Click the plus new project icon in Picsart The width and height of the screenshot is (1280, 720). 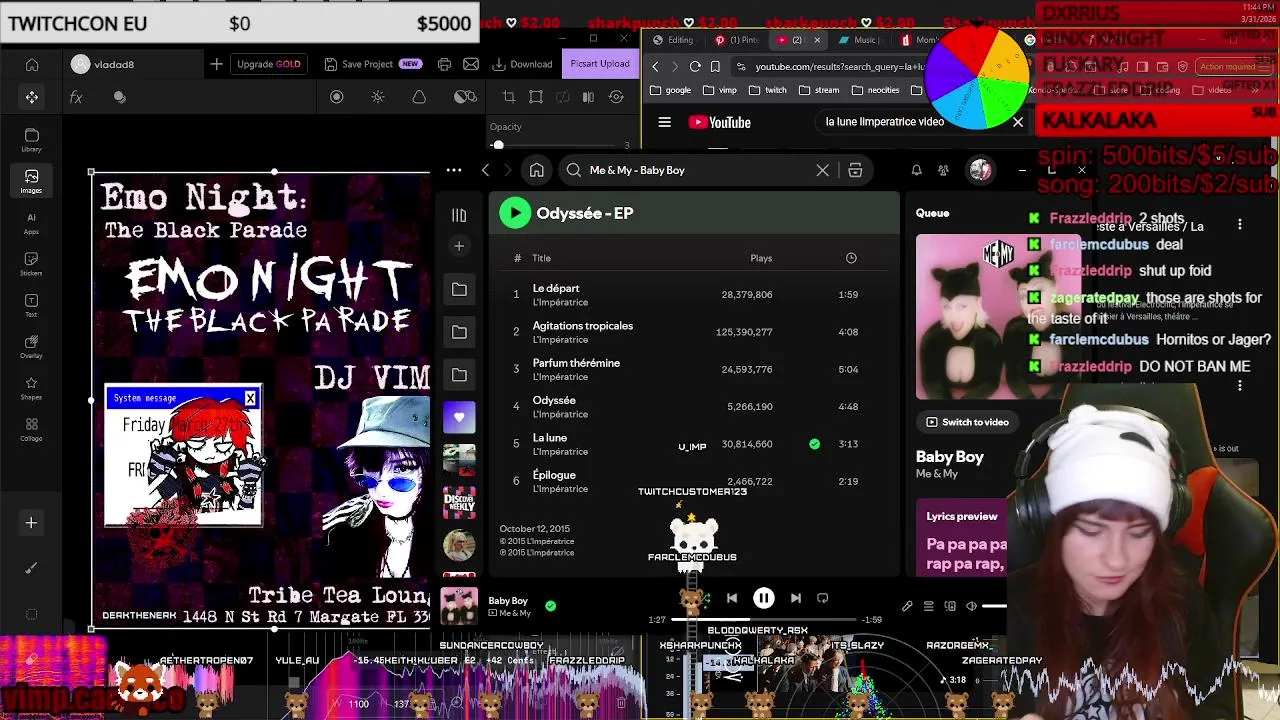click(216, 64)
